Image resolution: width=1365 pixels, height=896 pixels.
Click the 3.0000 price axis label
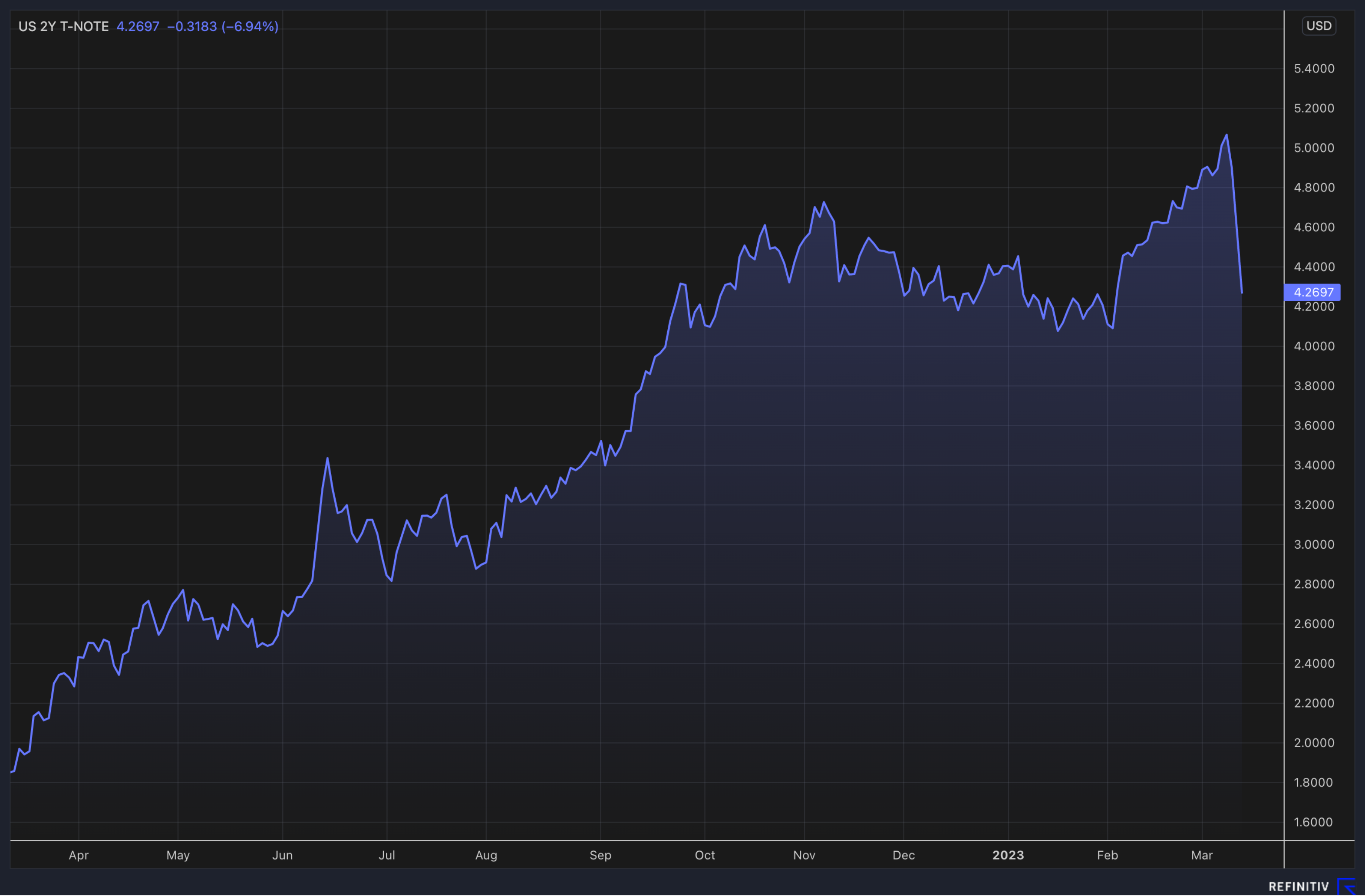pyautogui.click(x=1314, y=544)
